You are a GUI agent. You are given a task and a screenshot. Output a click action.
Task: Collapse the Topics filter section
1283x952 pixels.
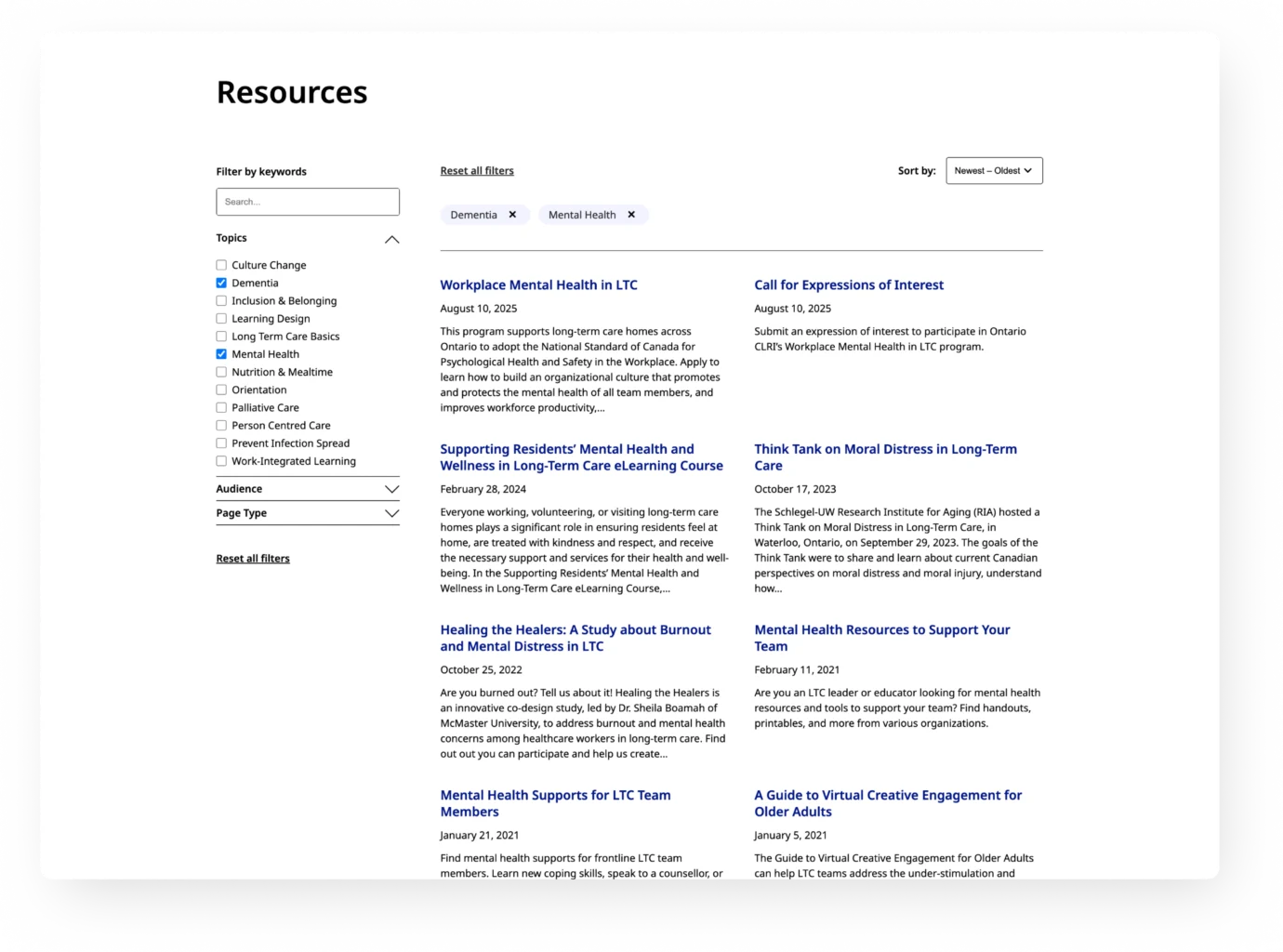[391, 239]
